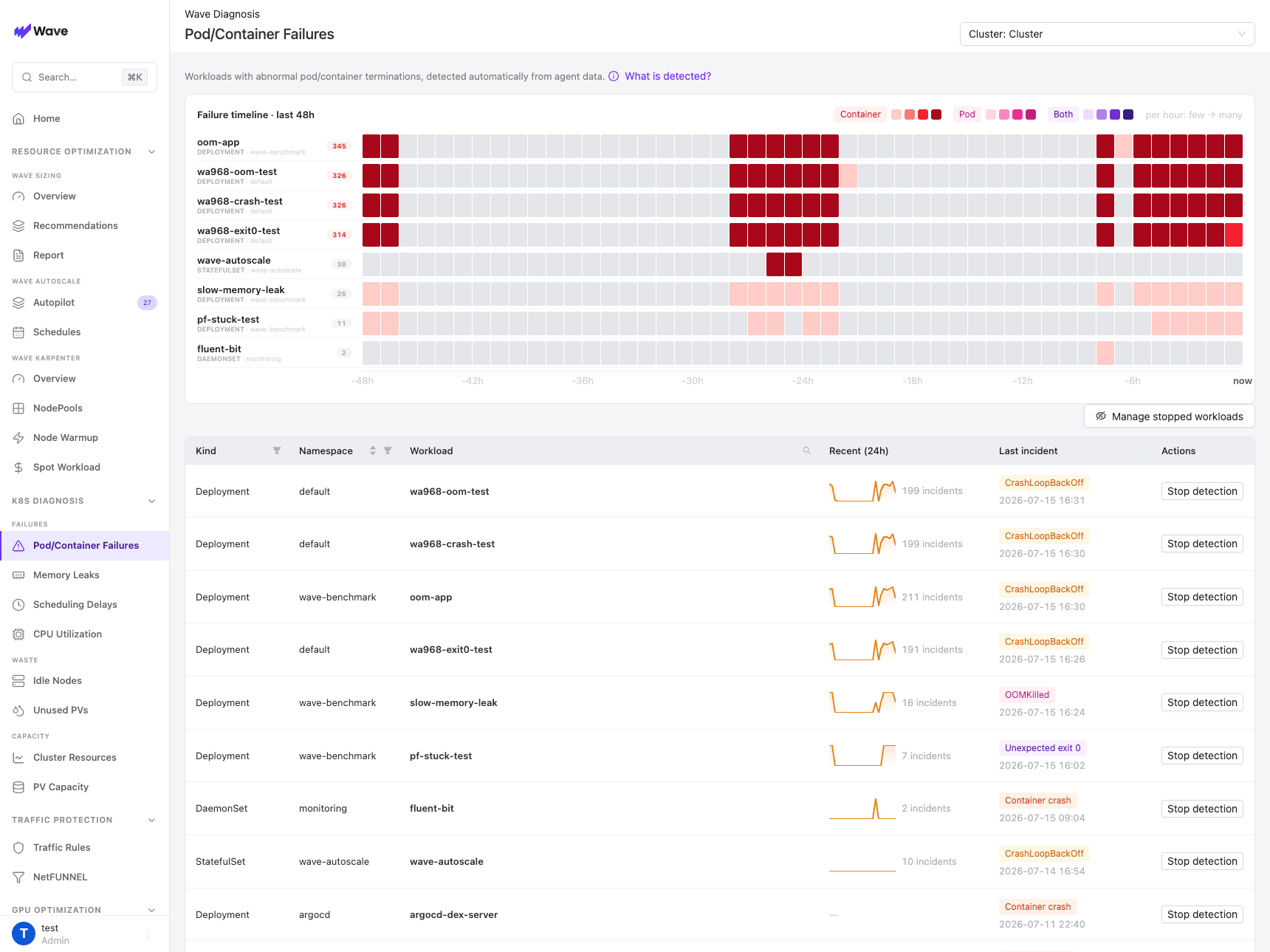Collapse the Resource Optimization section
This screenshot has width=1270, height=952.
click(152, 152)
